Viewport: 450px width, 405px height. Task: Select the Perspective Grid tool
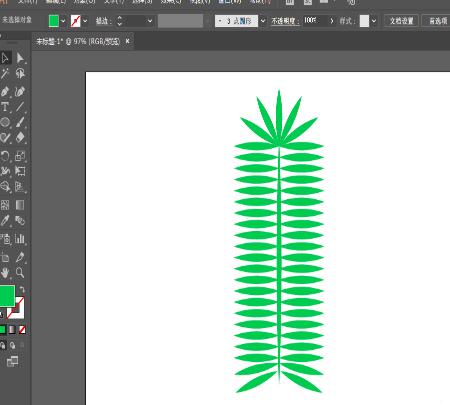20,187
